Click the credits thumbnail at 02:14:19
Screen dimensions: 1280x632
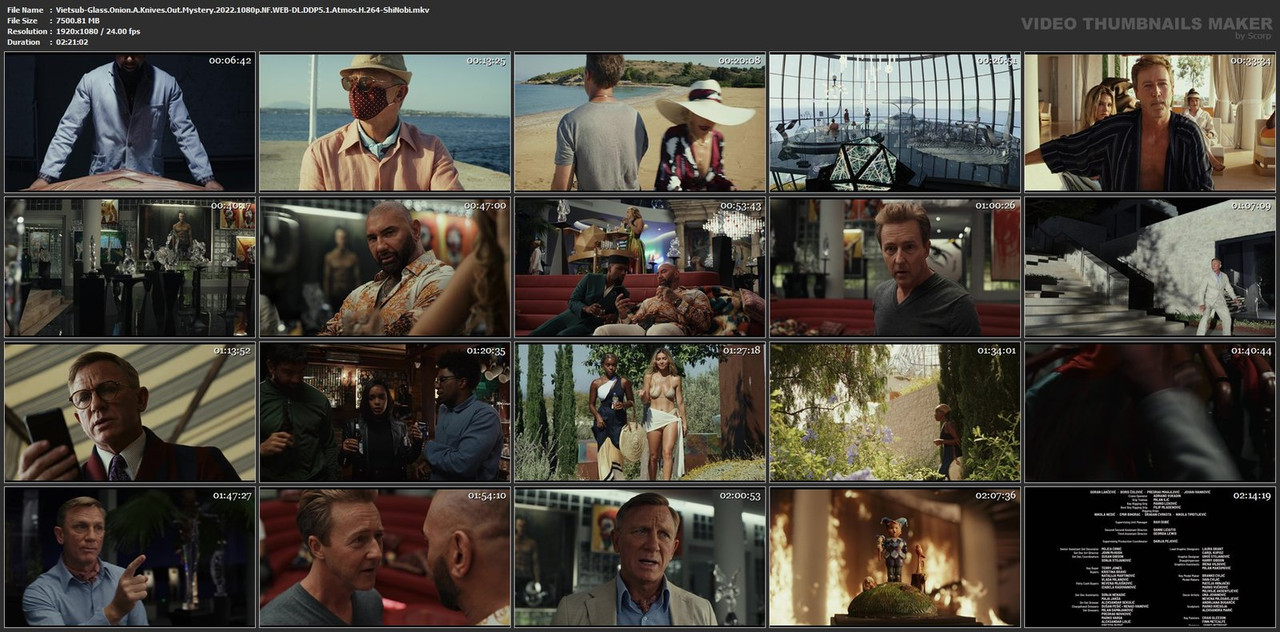coord(1150,557)
